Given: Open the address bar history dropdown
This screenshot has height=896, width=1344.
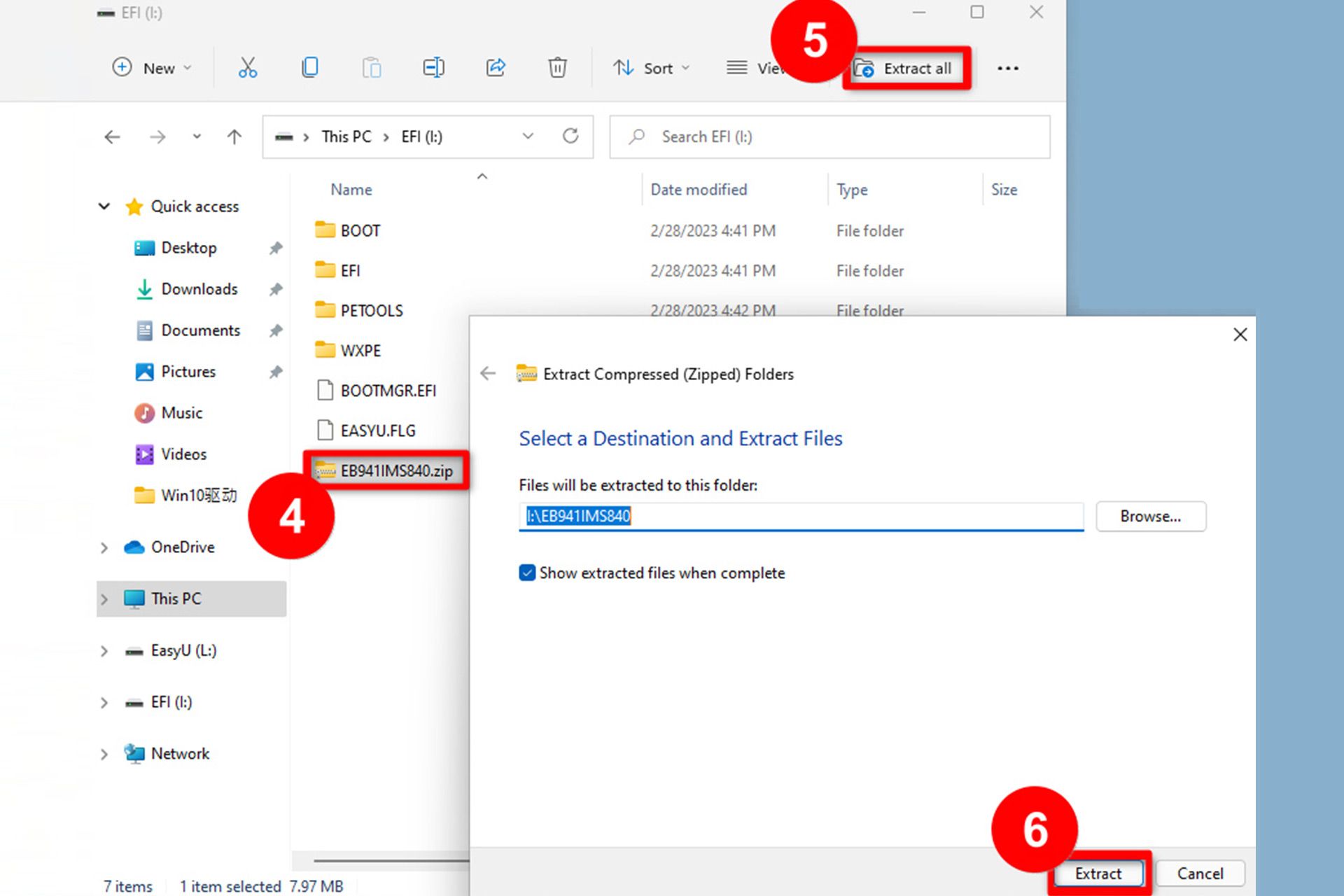Looking at the screenshot, I should (x=528, y=136).
